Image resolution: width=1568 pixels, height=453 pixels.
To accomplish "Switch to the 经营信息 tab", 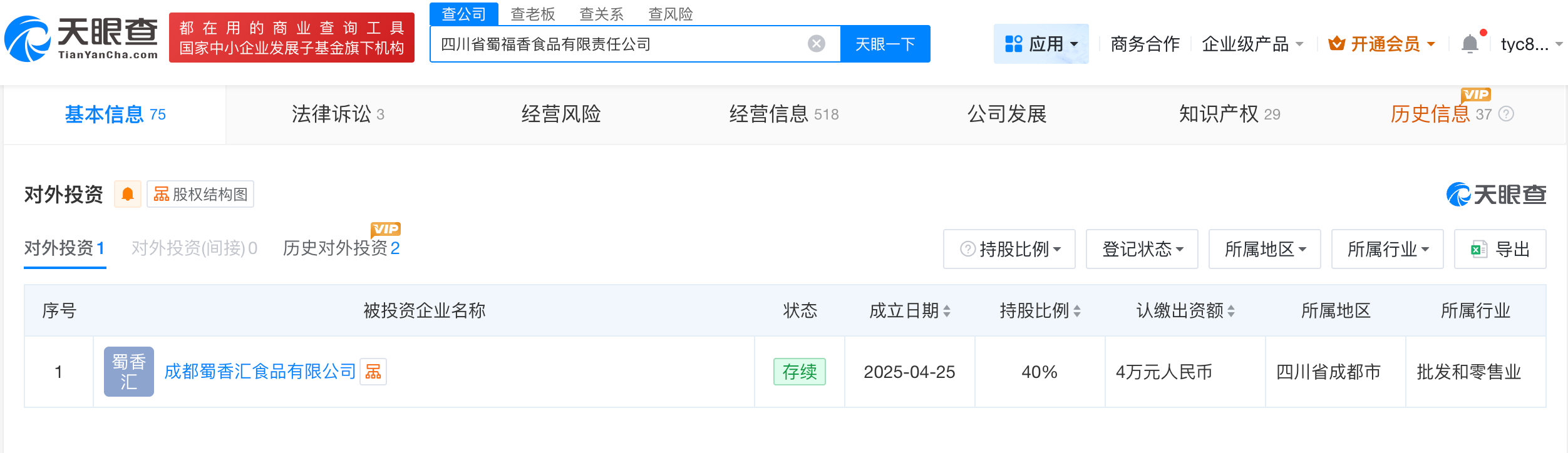I will coord(784,115).
